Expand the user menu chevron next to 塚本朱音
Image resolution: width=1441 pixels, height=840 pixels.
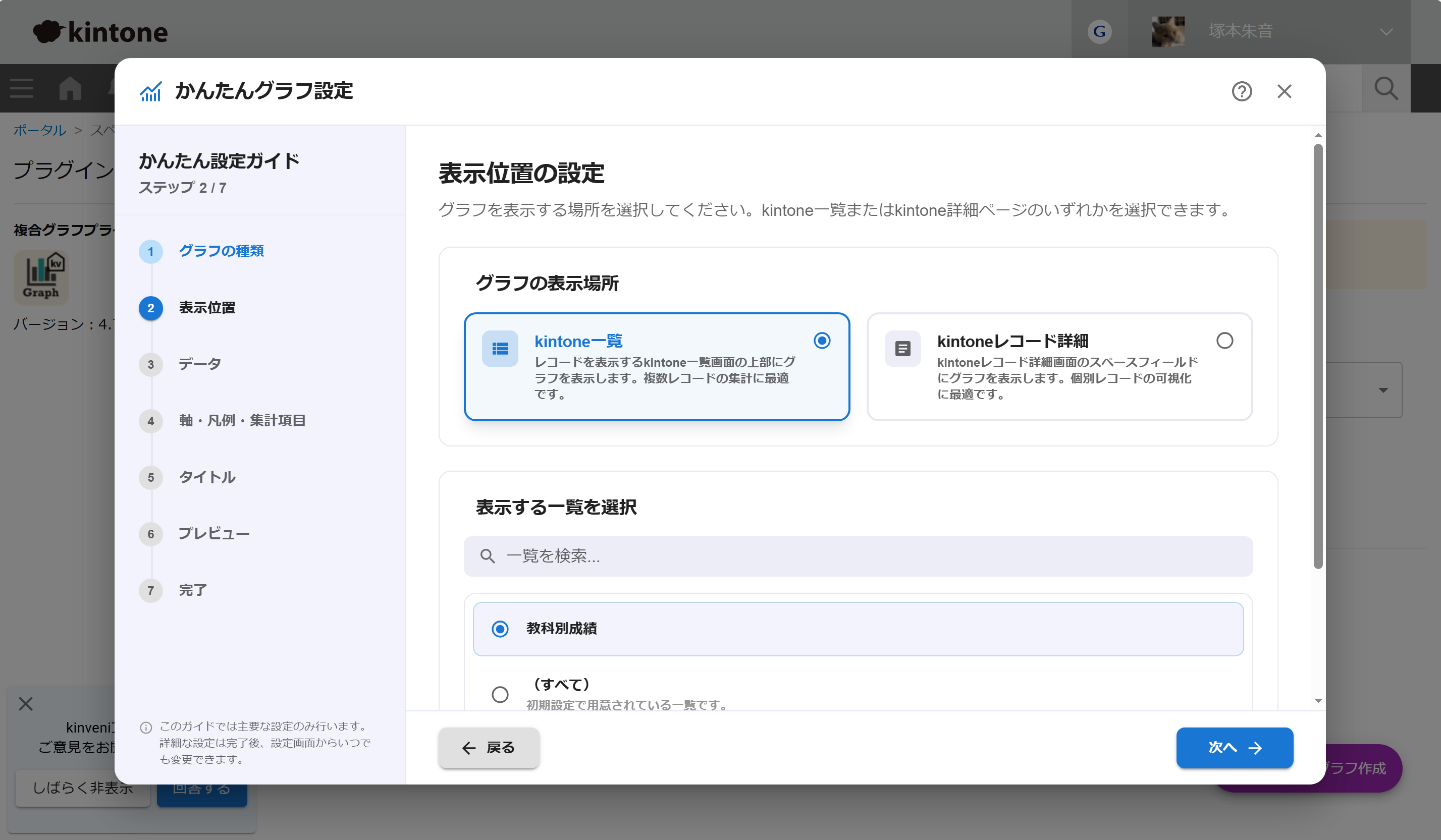[1386, 31]
